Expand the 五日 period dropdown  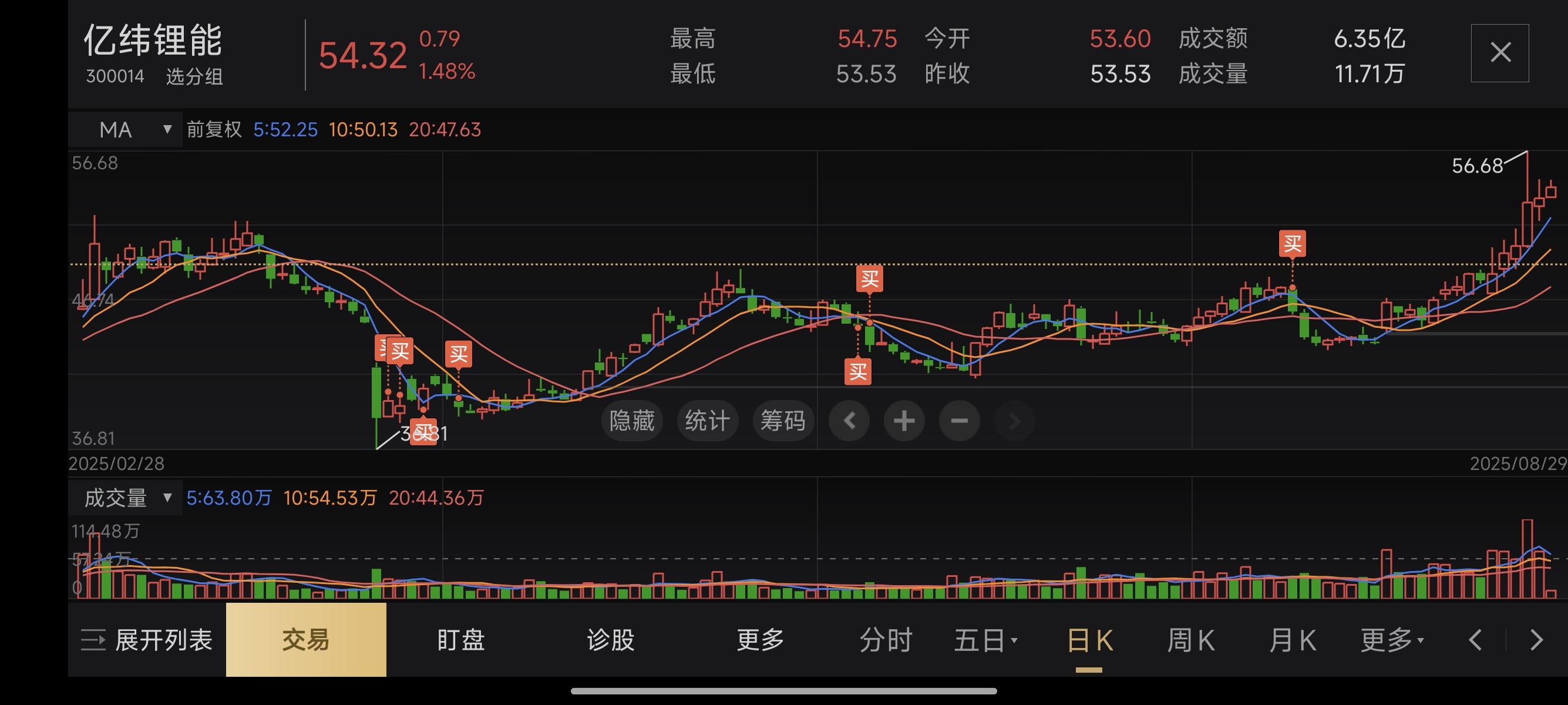pyautogui.click(x=985, y=640)
